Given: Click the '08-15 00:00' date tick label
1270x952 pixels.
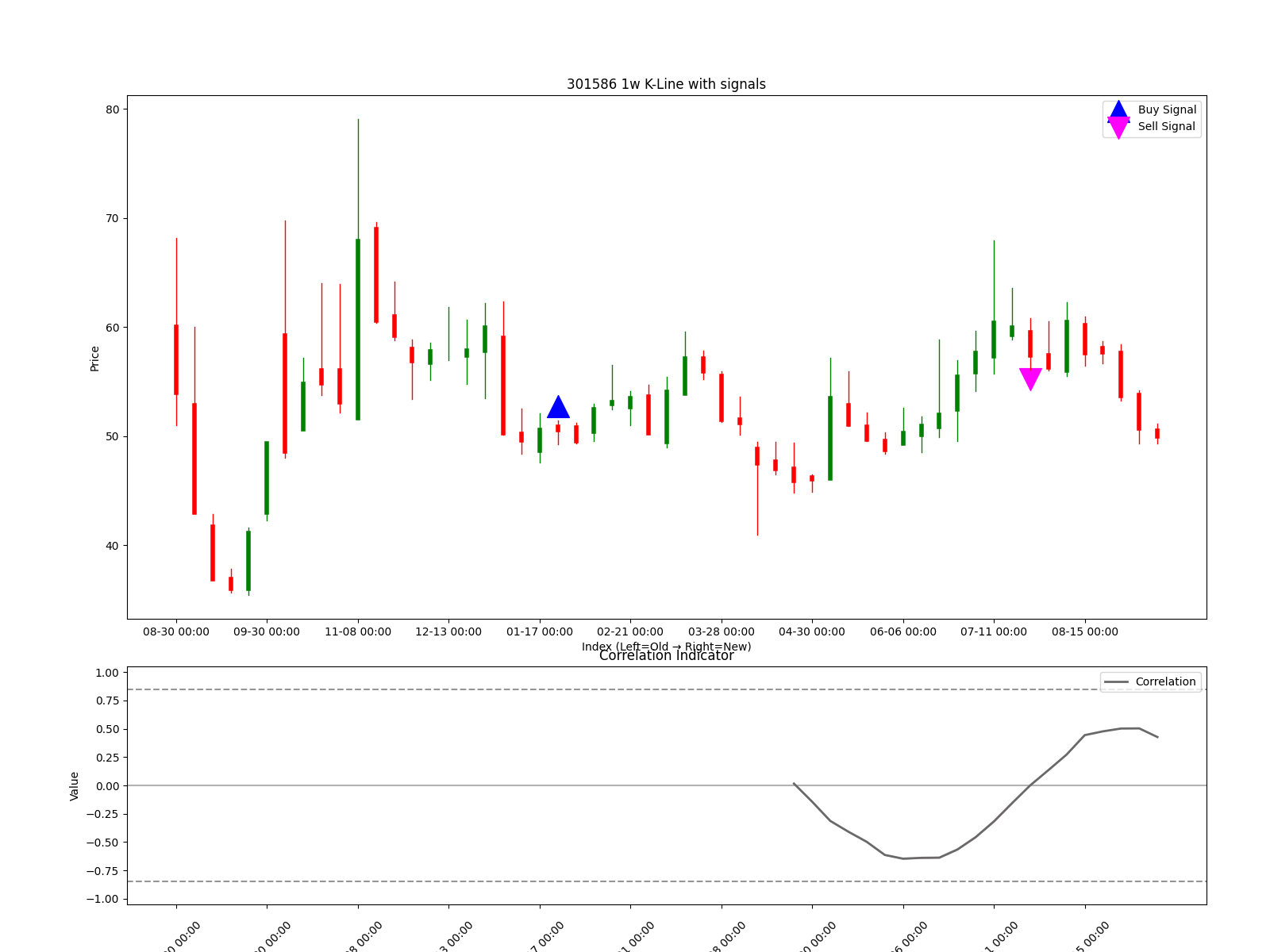Looking at the screenshot, I should (1085, 632).
